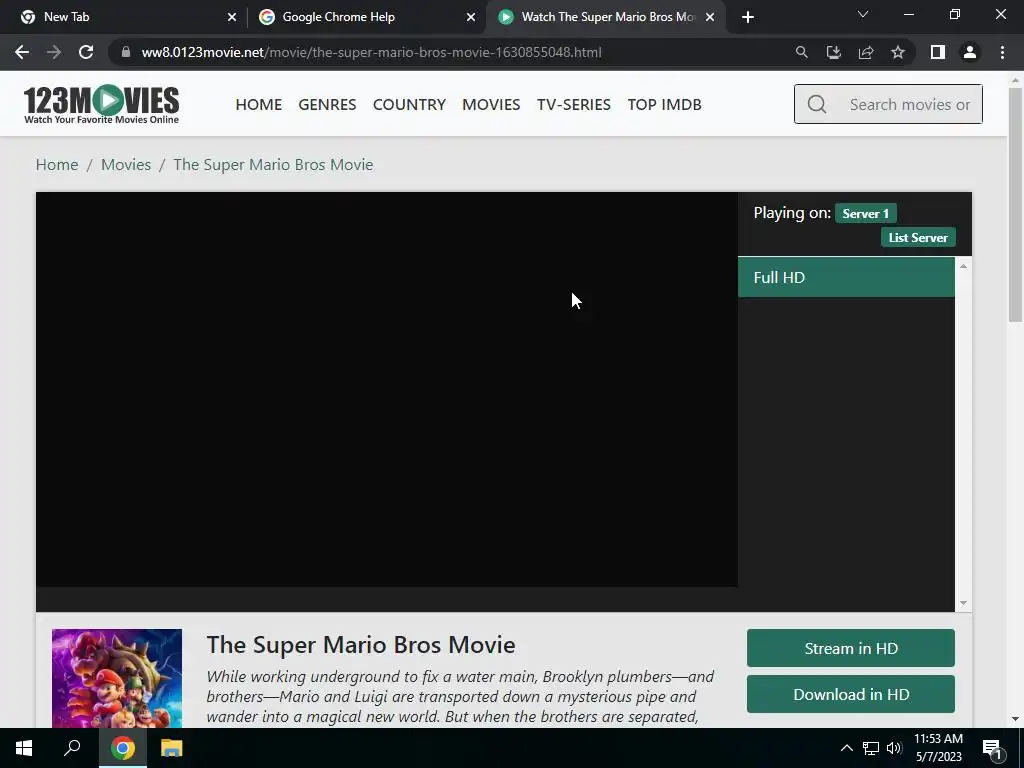
Task: Select the Server 1 badge
Action: [866, 214]
